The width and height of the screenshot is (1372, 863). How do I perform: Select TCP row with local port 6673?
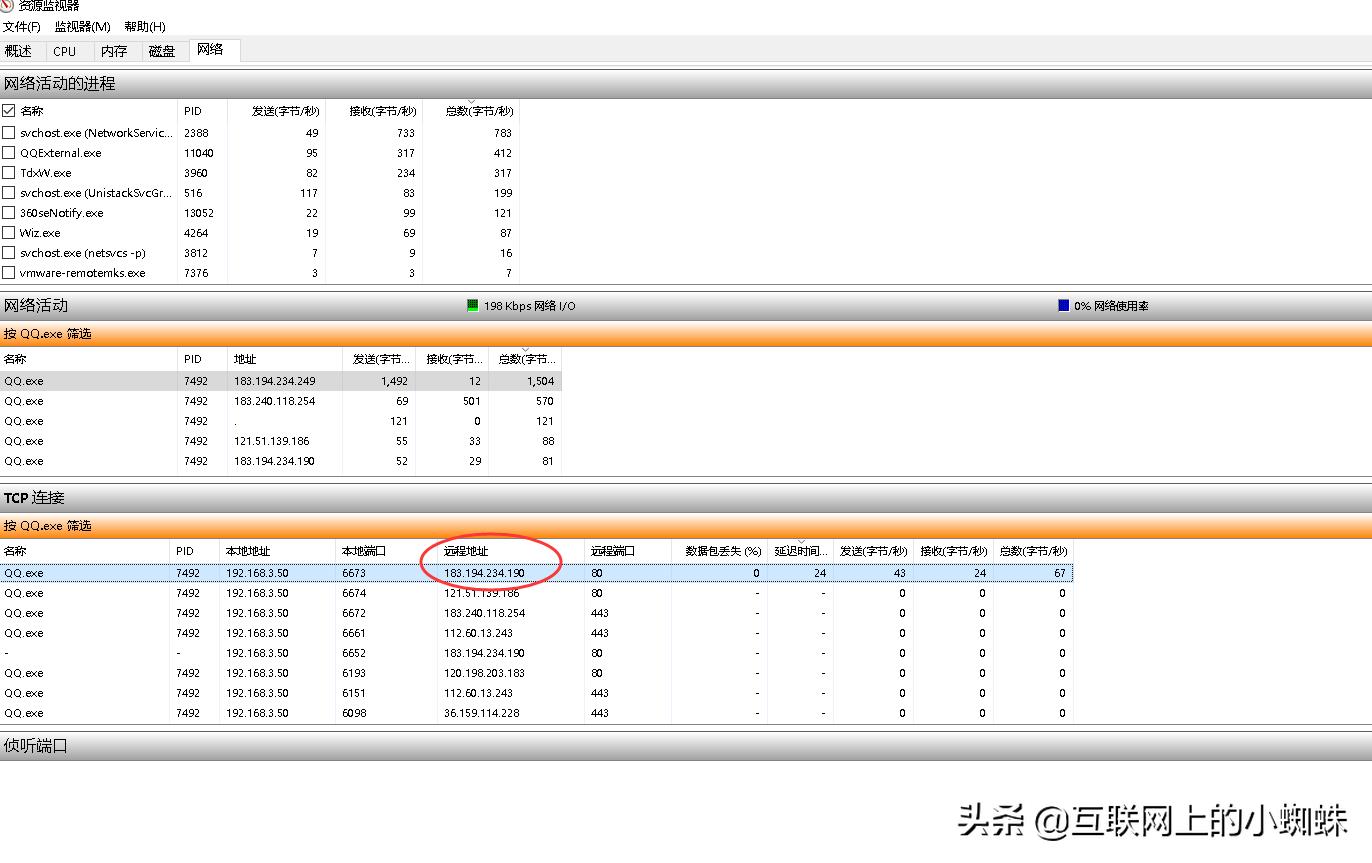click(x=537, y=573)
